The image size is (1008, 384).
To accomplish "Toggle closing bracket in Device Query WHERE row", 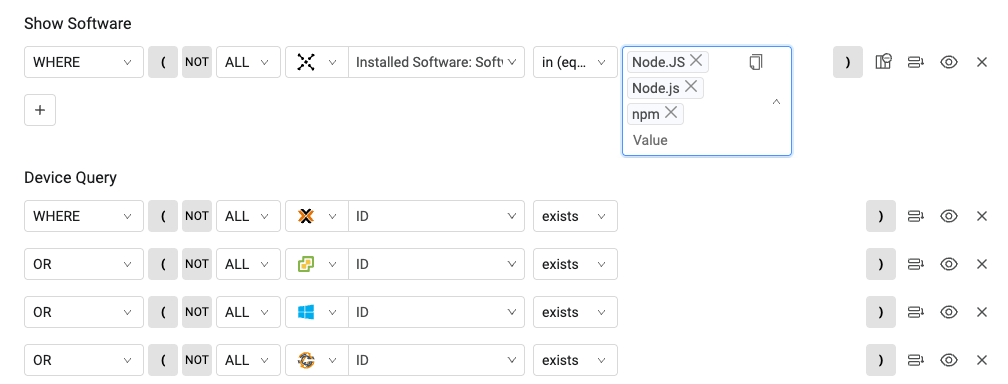I will [880, 216].
